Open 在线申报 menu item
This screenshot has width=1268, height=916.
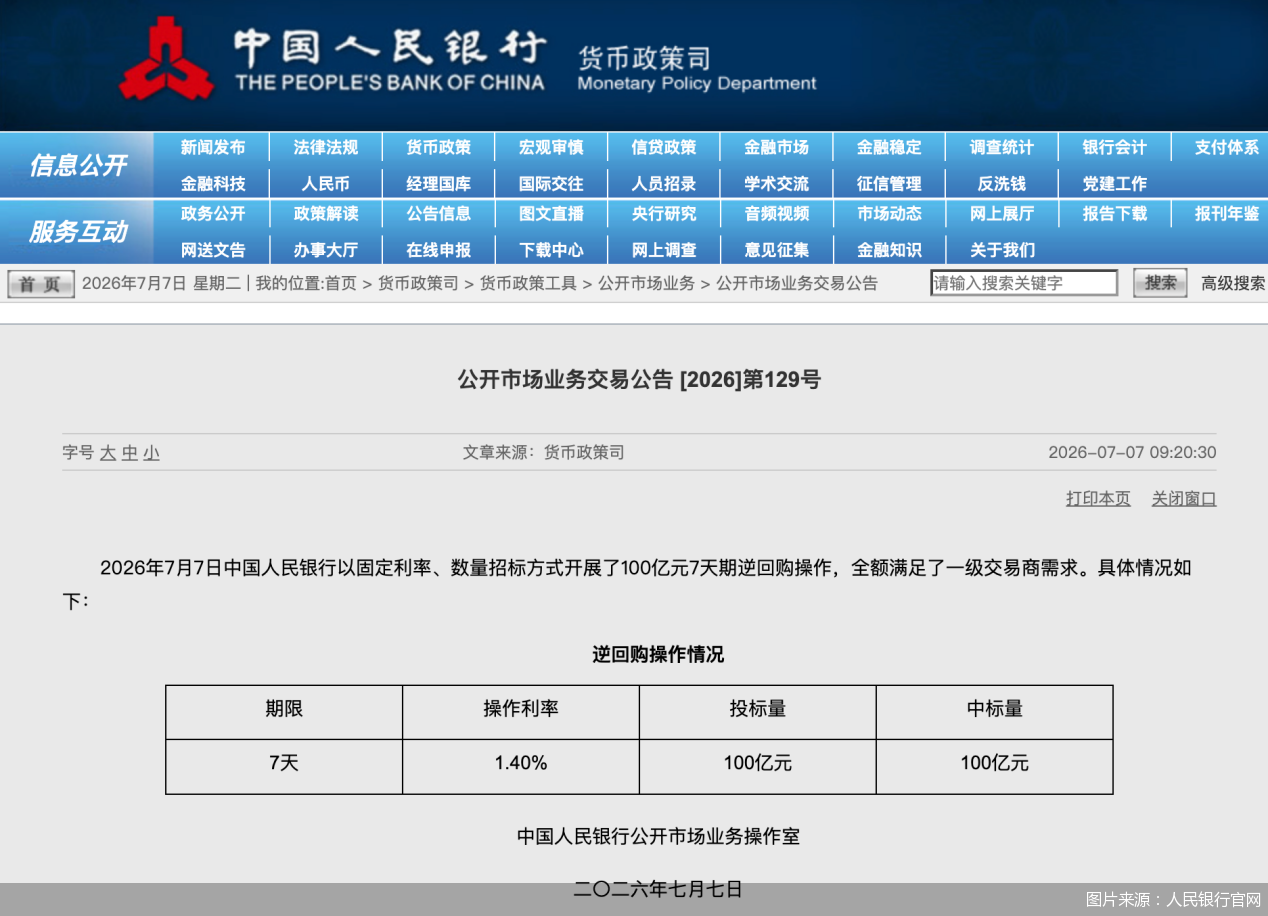(438, 250)
